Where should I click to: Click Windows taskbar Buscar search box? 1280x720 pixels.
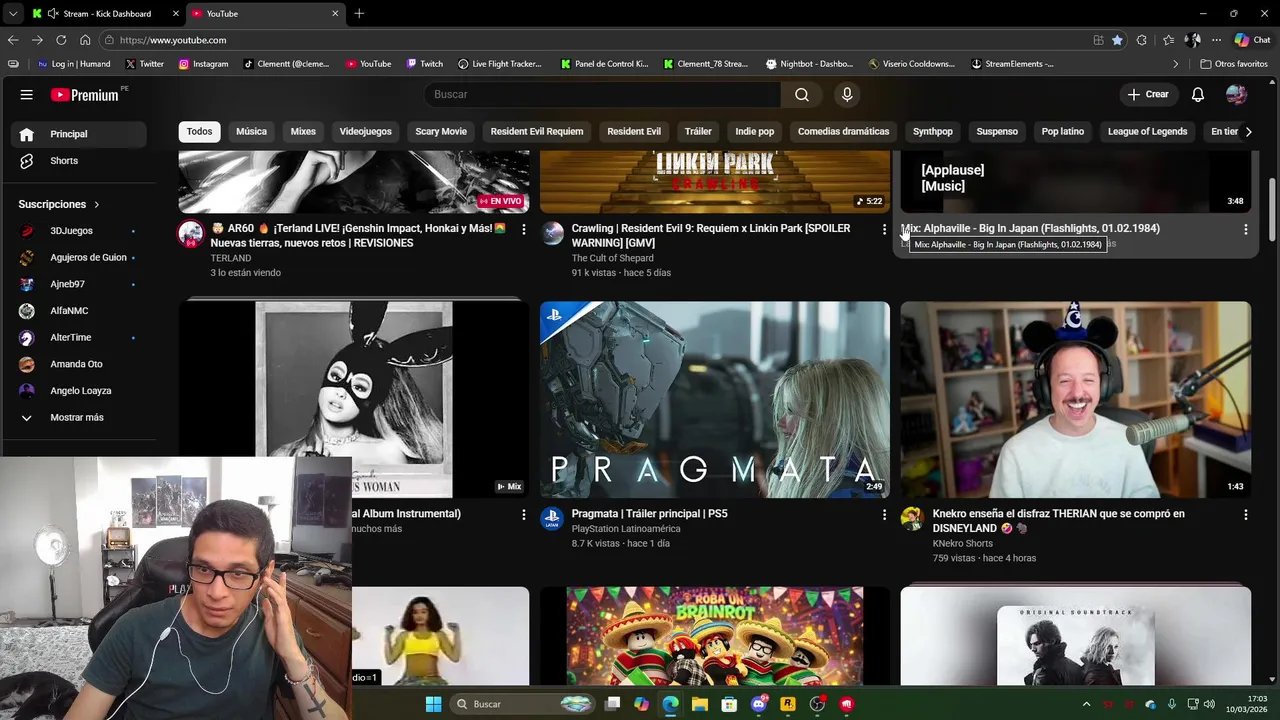click(523, 704)
